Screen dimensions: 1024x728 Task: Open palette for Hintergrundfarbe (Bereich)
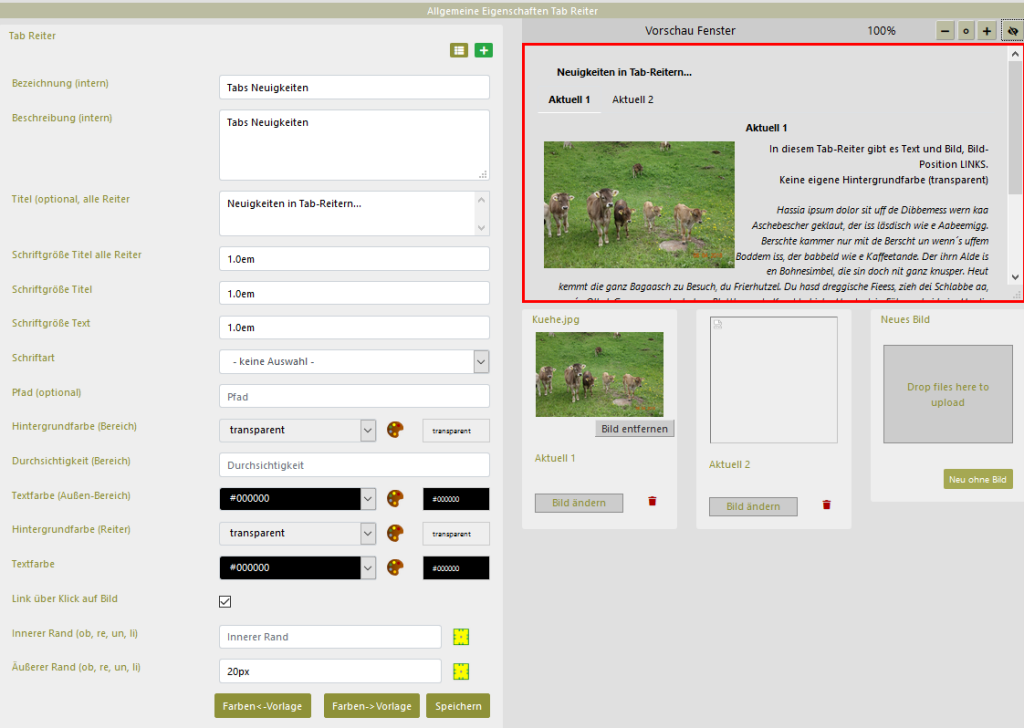(396, 430)
